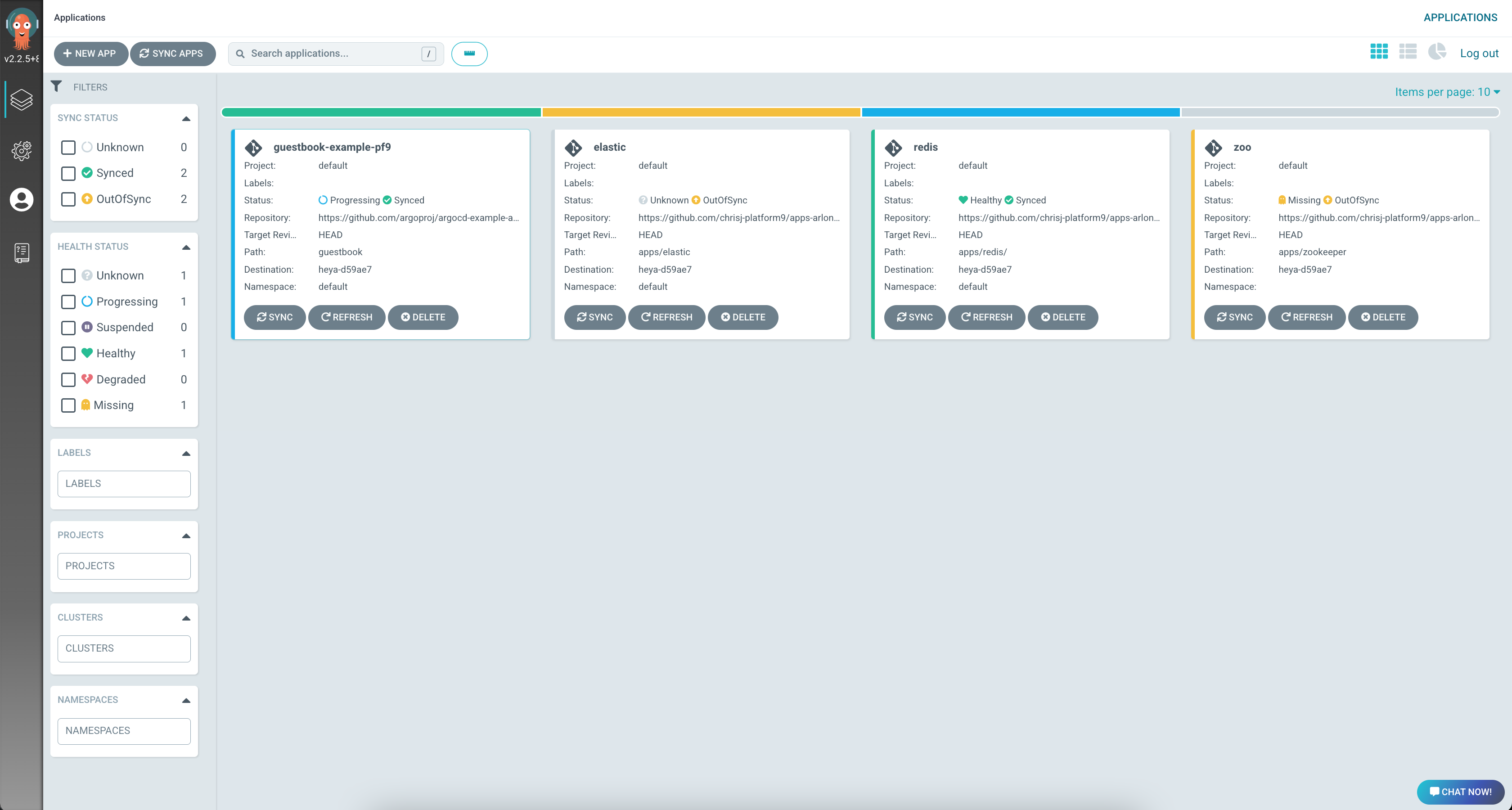Delete the redis application
The width and height of the screenshot is (1512, 810).
point(1062,317)
